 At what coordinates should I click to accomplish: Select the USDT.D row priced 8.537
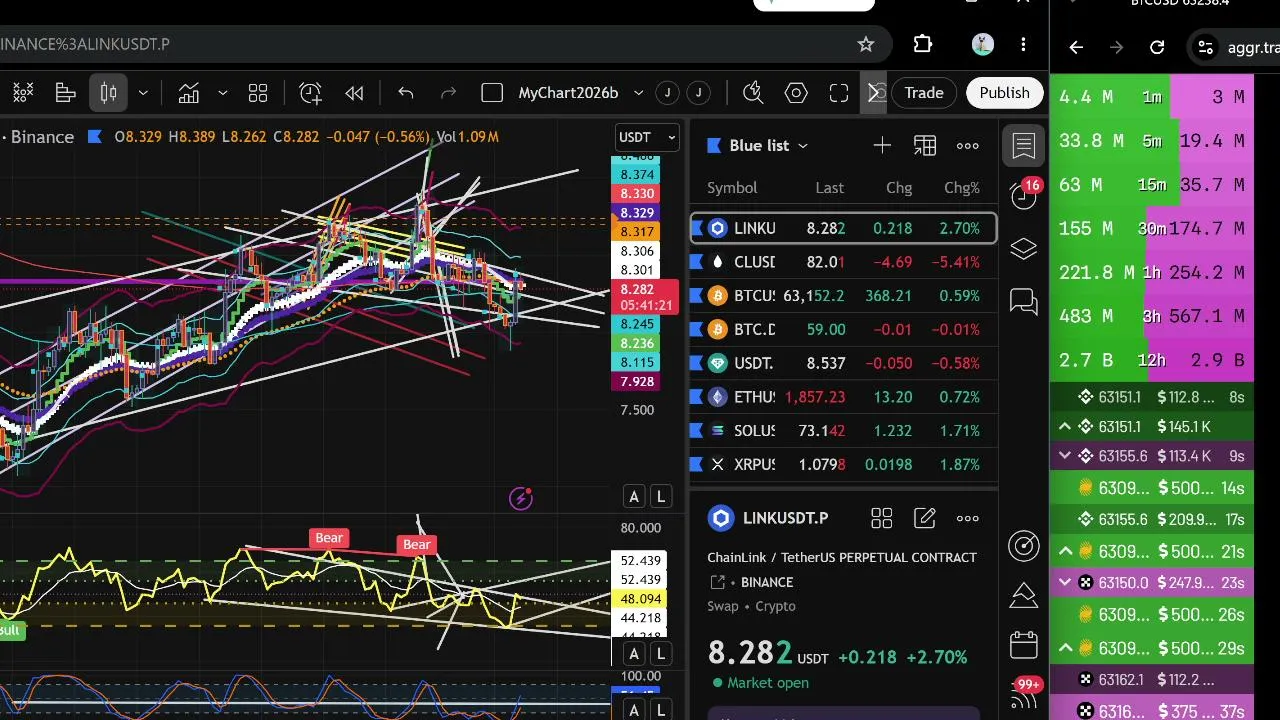pyautogui.click(x=843, y=363)
